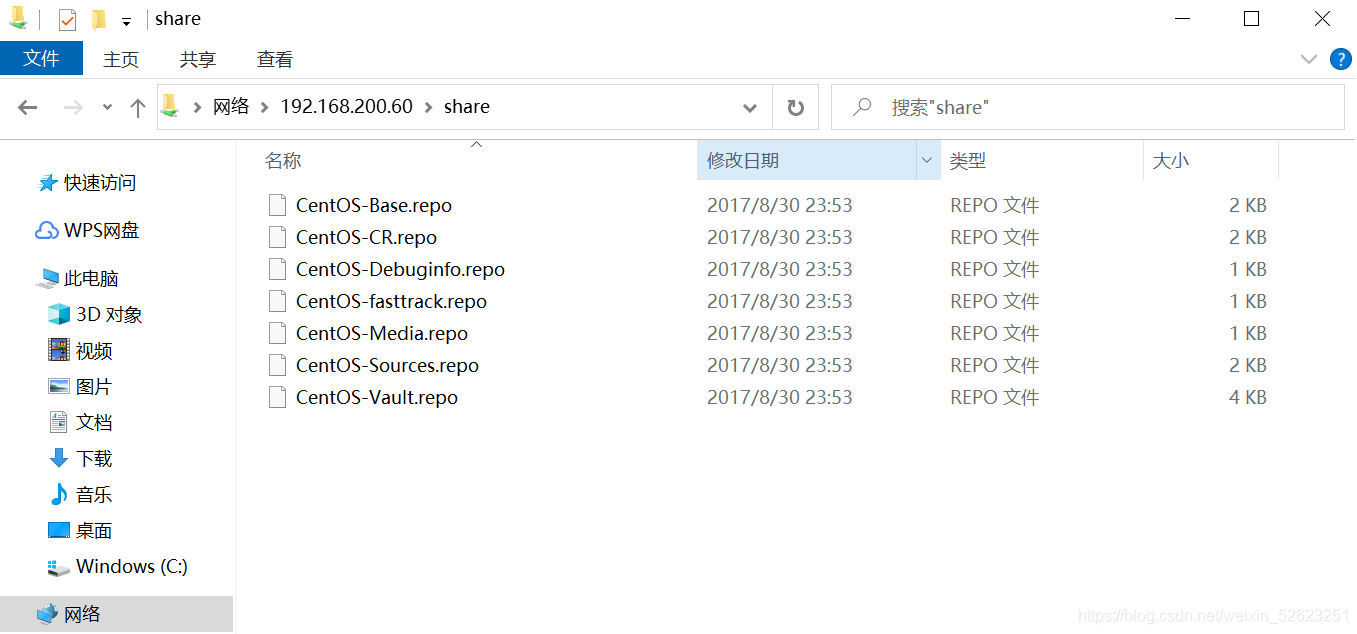Image resolution: width=1357 pixels, height=634 pixels.
Task: Go forward with the right arrow
Action: [x=72, y=107]
